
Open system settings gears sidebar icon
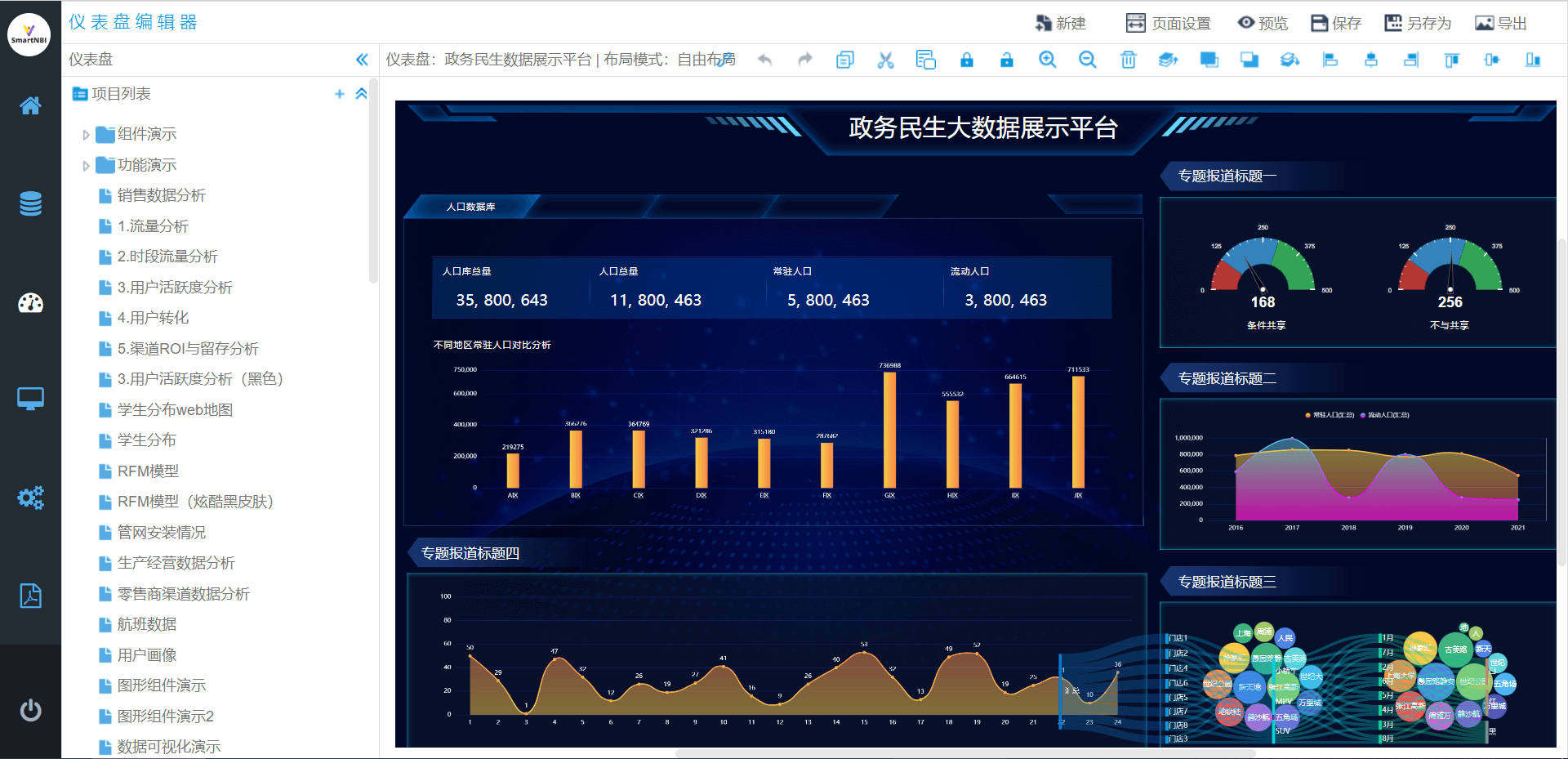coord(30,498)
